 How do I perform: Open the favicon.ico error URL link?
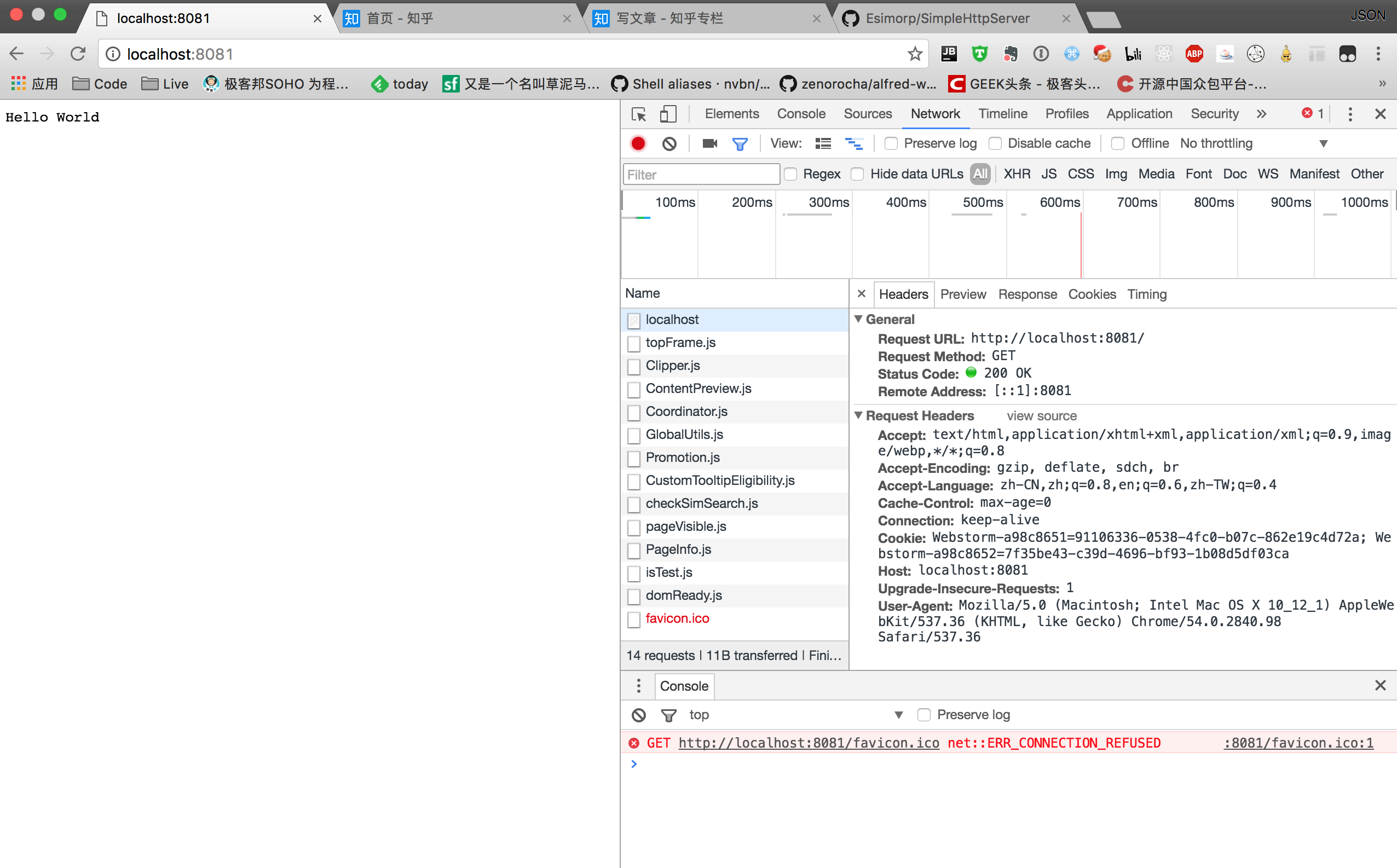coord(809,743)
